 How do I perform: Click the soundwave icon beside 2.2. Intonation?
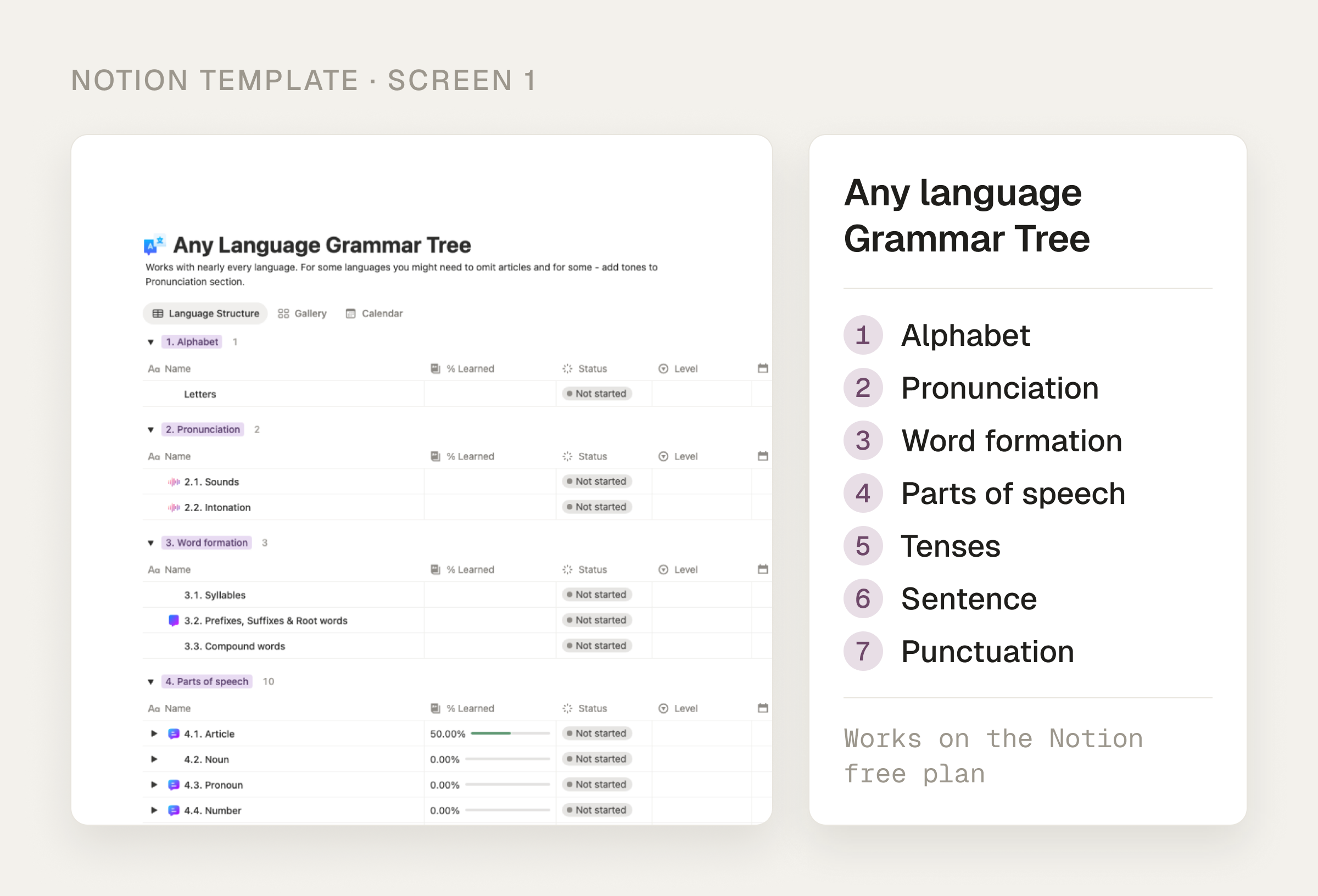tap(174, 507)
